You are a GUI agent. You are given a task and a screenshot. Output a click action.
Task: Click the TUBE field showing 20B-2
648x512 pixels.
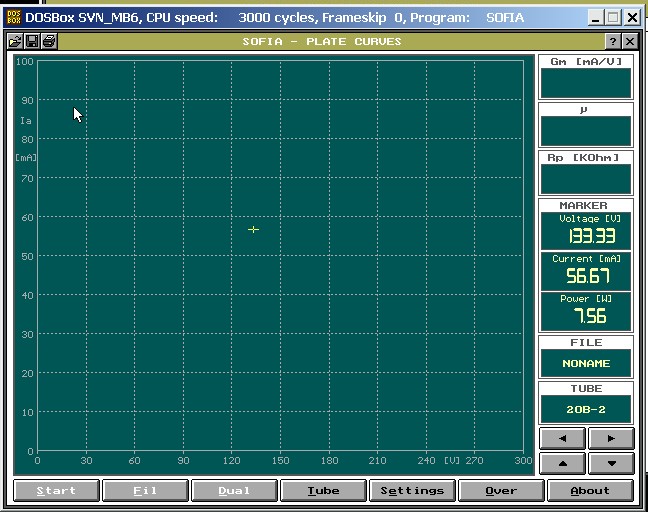pyautogui.click(x=586, y=409)
